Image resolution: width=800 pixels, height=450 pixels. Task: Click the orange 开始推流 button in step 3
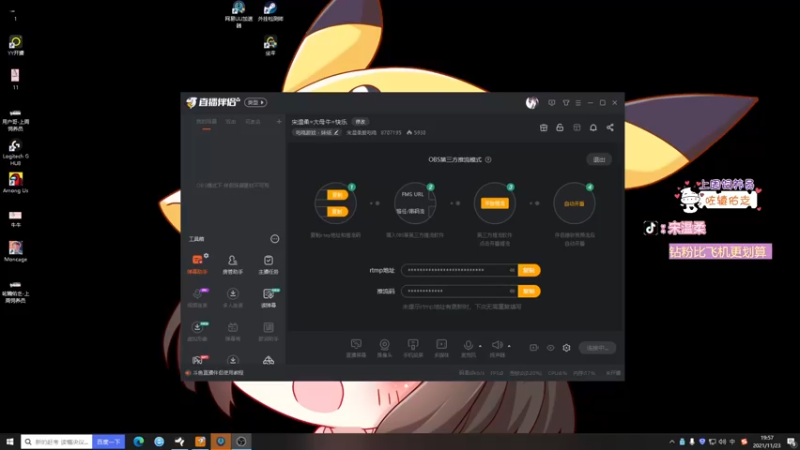click(x=494, y=203)
